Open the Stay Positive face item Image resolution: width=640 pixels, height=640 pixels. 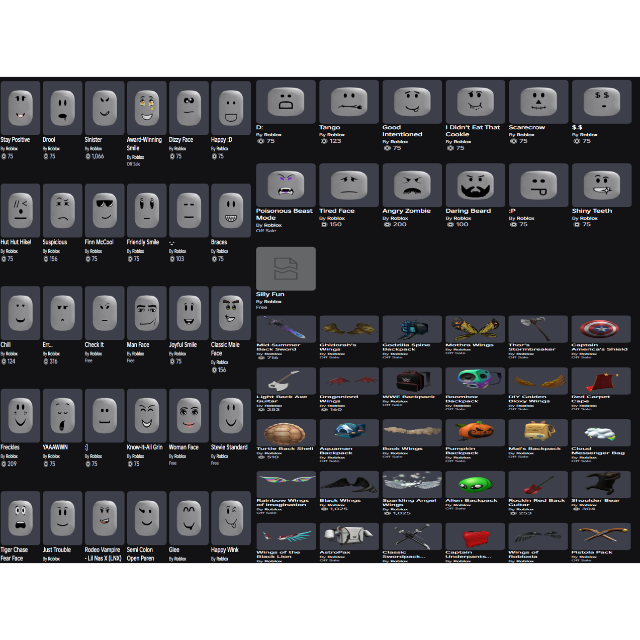(x=20, y=108)
